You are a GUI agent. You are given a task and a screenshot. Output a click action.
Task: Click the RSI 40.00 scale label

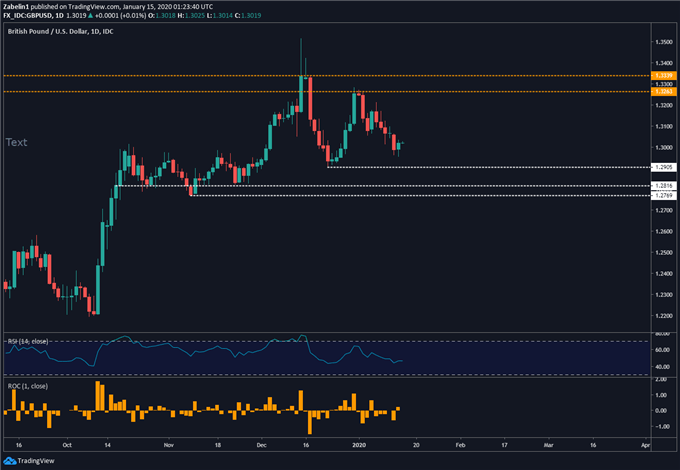(663, 367)
